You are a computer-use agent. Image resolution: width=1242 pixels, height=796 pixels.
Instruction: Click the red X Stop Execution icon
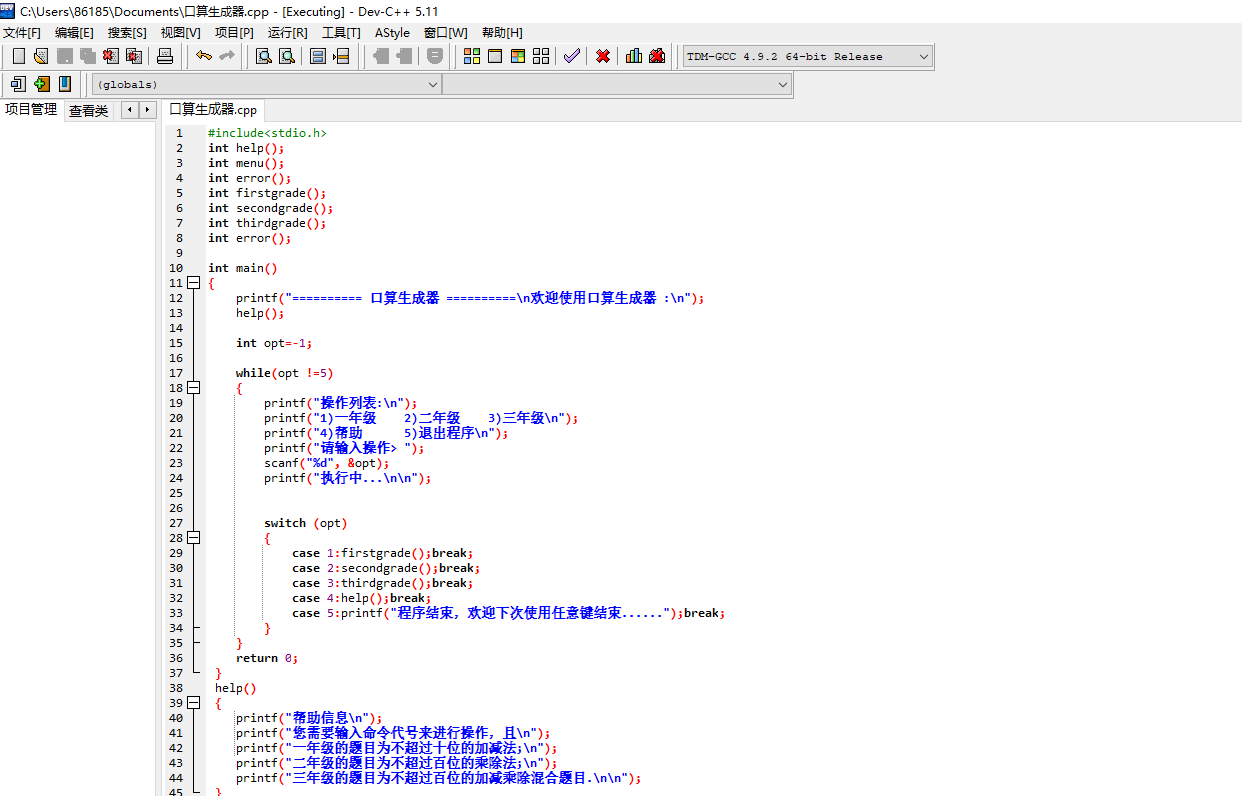pyautogui.click(x=603, y=56)
